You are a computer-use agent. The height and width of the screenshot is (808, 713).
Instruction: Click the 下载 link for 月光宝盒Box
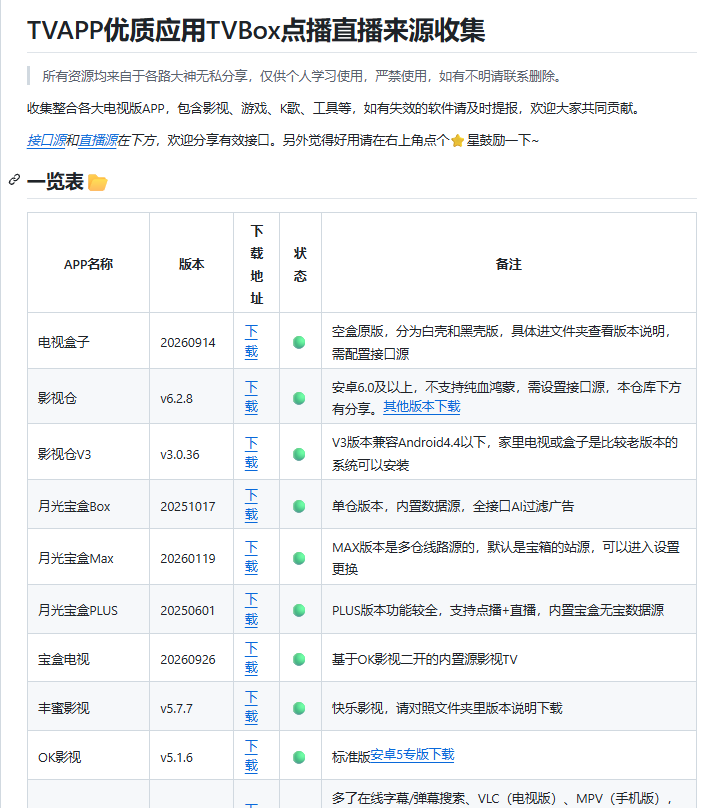[251, 506]
